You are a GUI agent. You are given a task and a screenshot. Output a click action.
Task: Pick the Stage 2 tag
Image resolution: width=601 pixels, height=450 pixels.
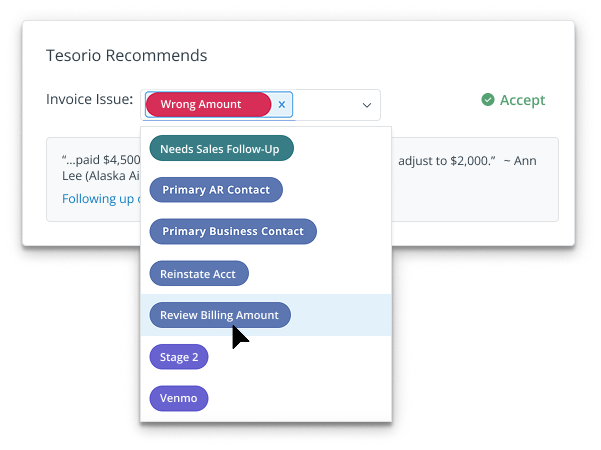pos(179,356)
